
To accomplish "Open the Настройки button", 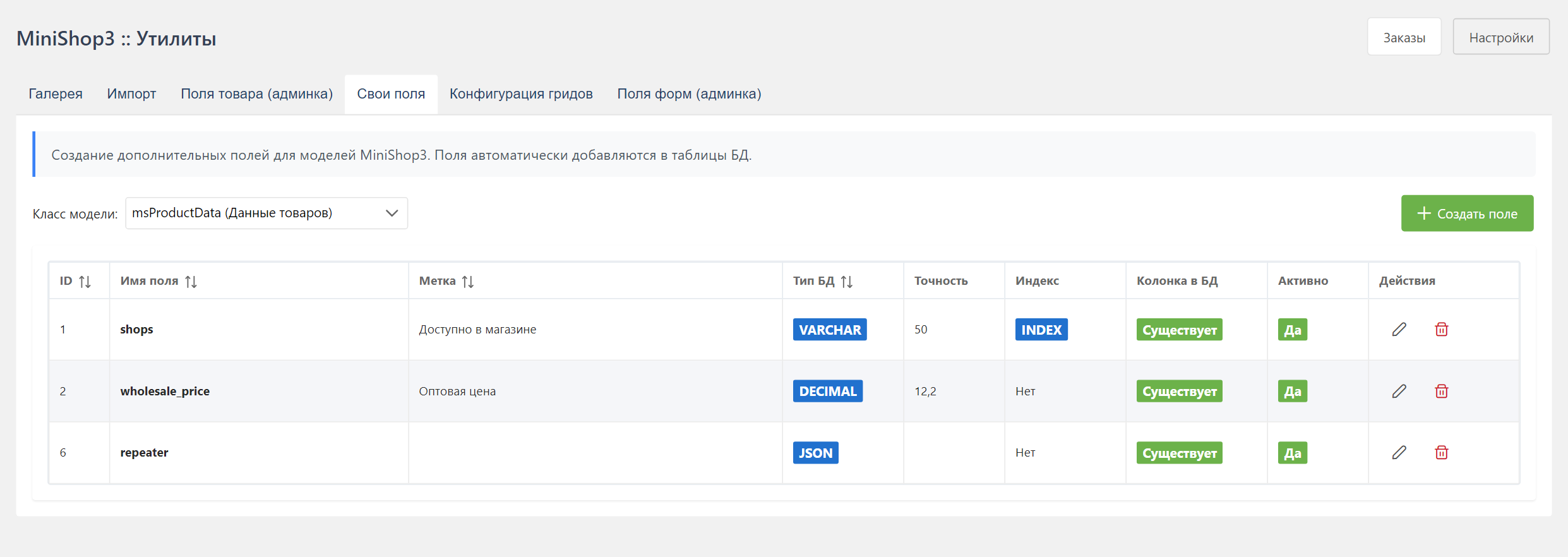I will pos(1501,37).
